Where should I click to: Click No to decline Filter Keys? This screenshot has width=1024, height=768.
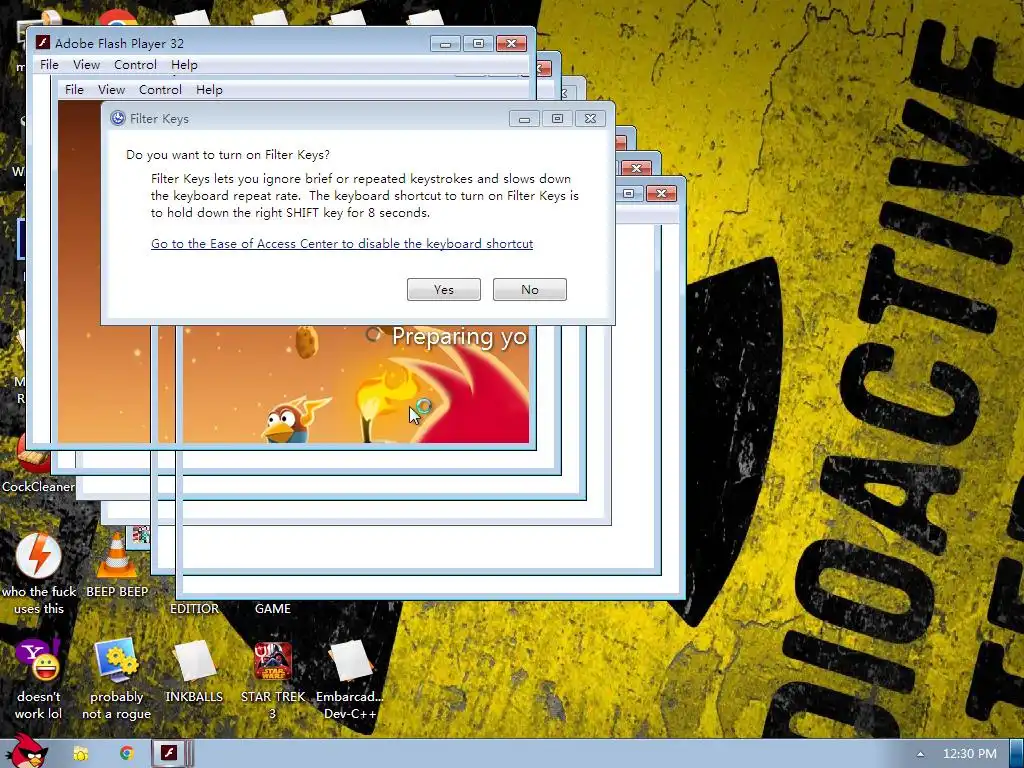click(530, 289)
